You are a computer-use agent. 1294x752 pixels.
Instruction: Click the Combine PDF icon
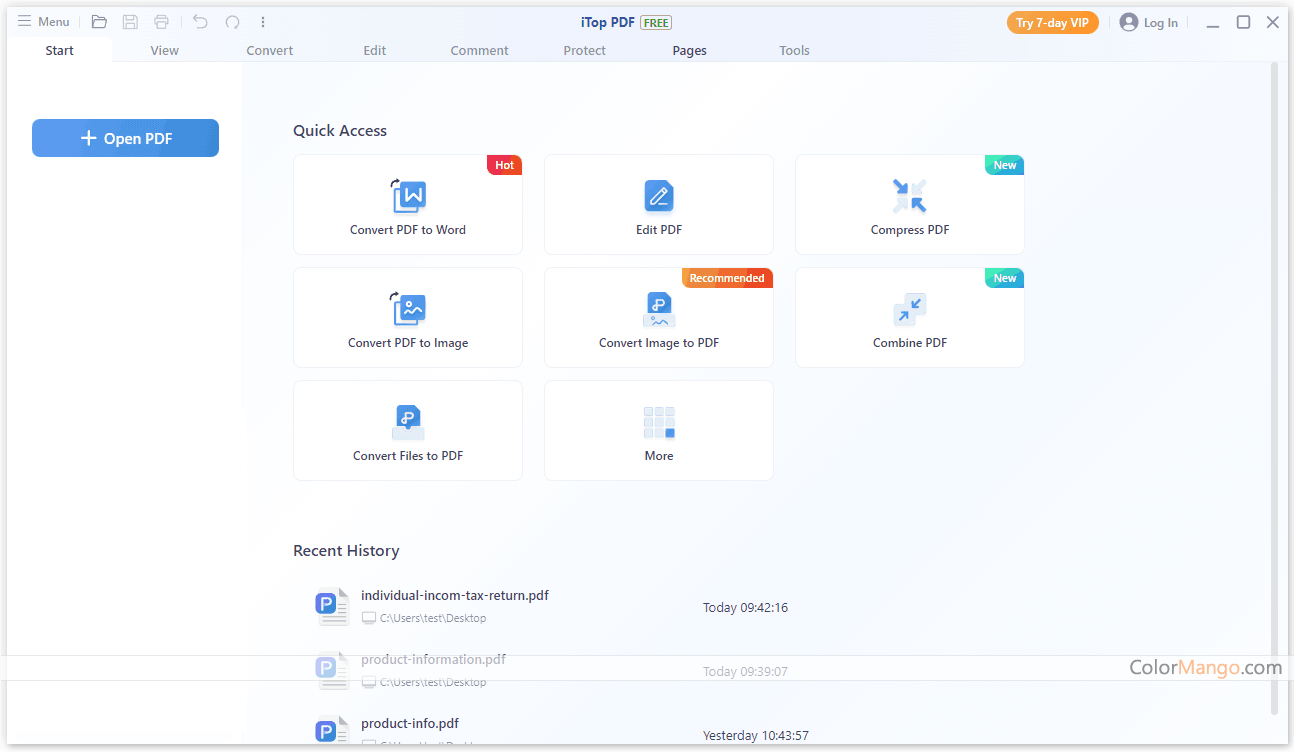coord(910,309)
